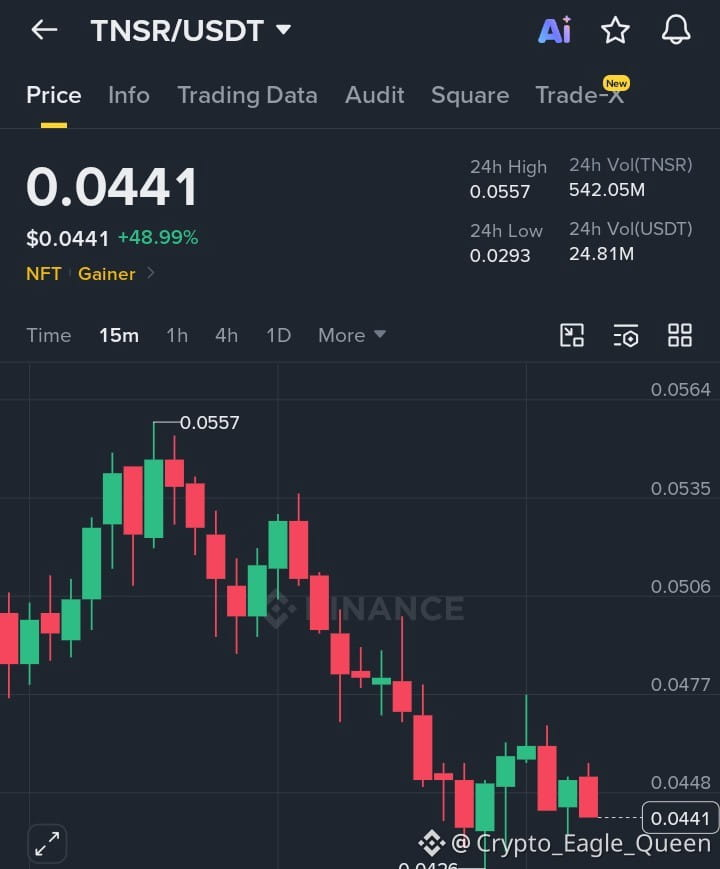The image size is (720, 869).
Task: Switch chart to 4h interval
Action: click(226, 335)
